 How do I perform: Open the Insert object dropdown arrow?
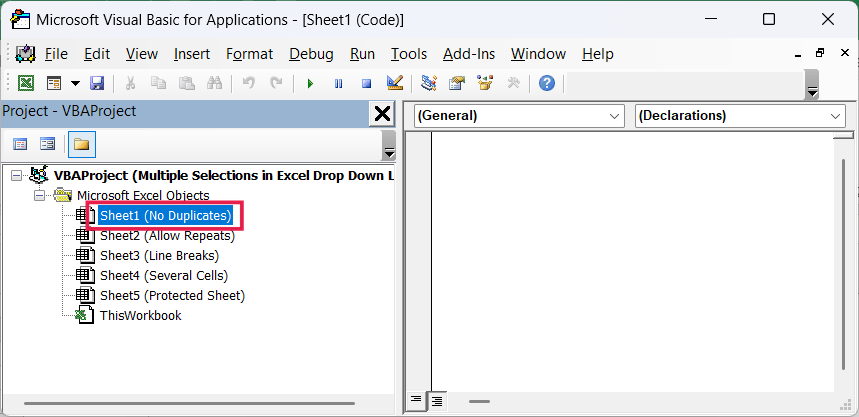tap(76, 83)
